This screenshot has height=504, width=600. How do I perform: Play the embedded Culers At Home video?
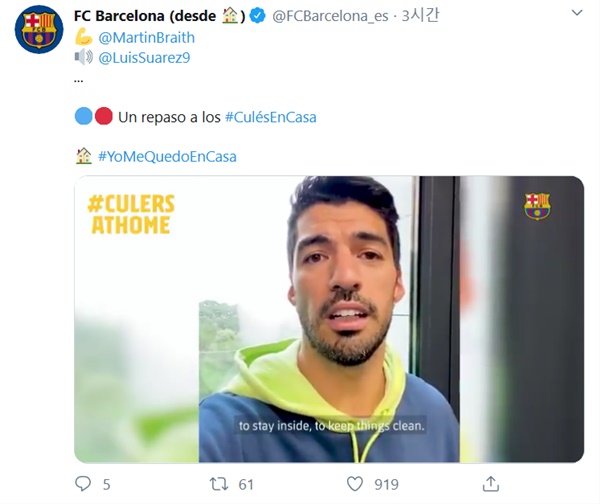click(329, 319)
